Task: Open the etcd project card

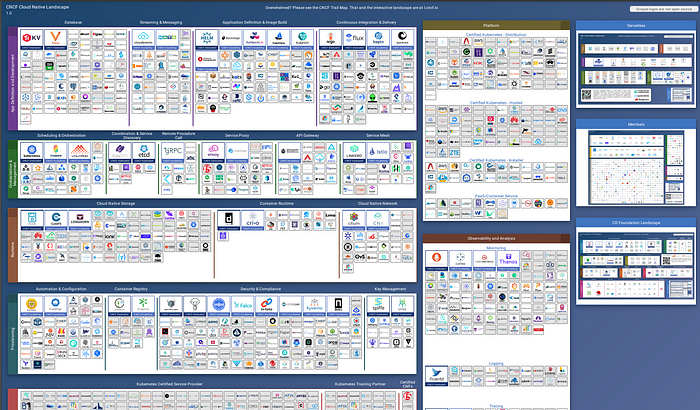Action: [x=144, y=152]
